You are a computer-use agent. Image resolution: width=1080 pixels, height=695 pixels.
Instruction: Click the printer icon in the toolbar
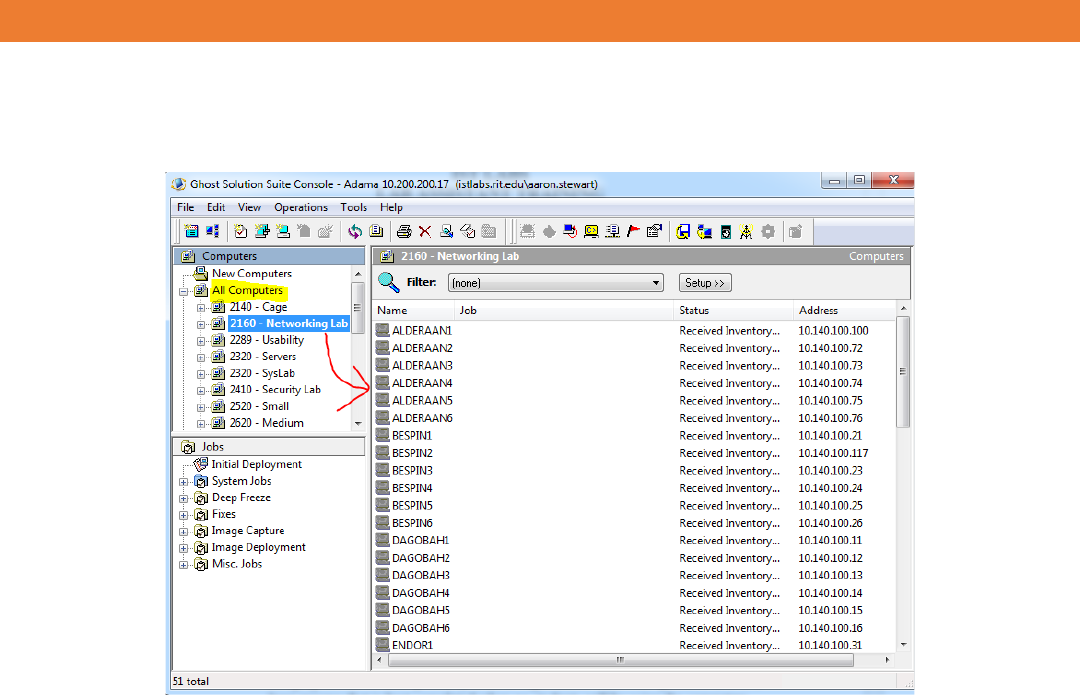[404, 231]
